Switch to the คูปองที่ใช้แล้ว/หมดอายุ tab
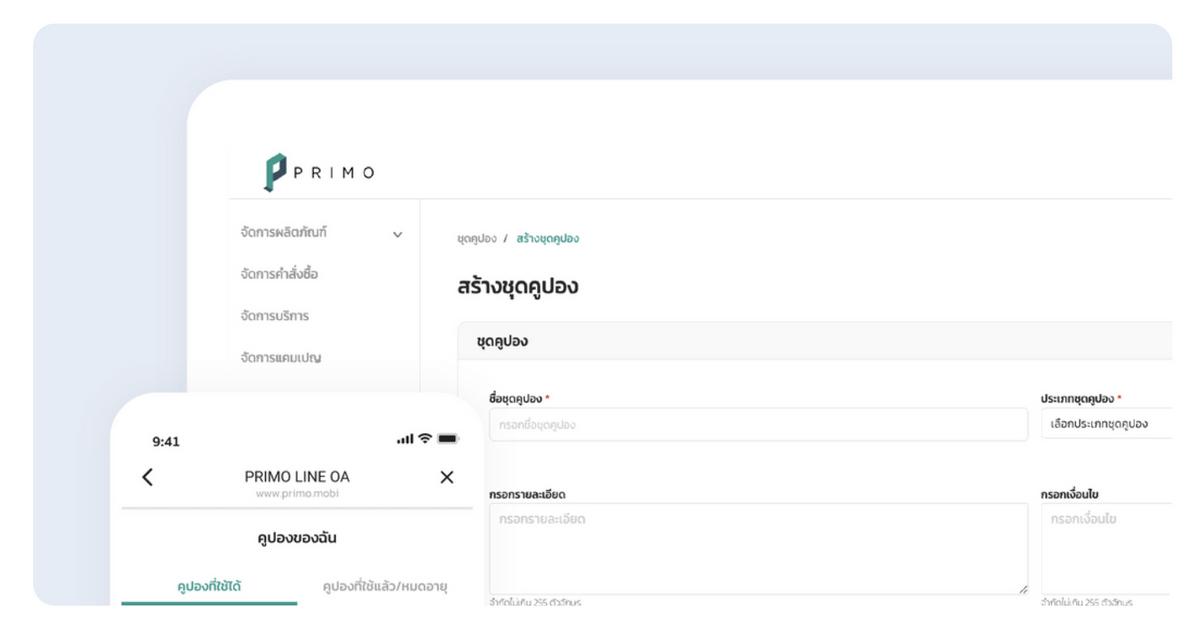Viewport: 1200px width, 633px height. [x=385, y=587]
